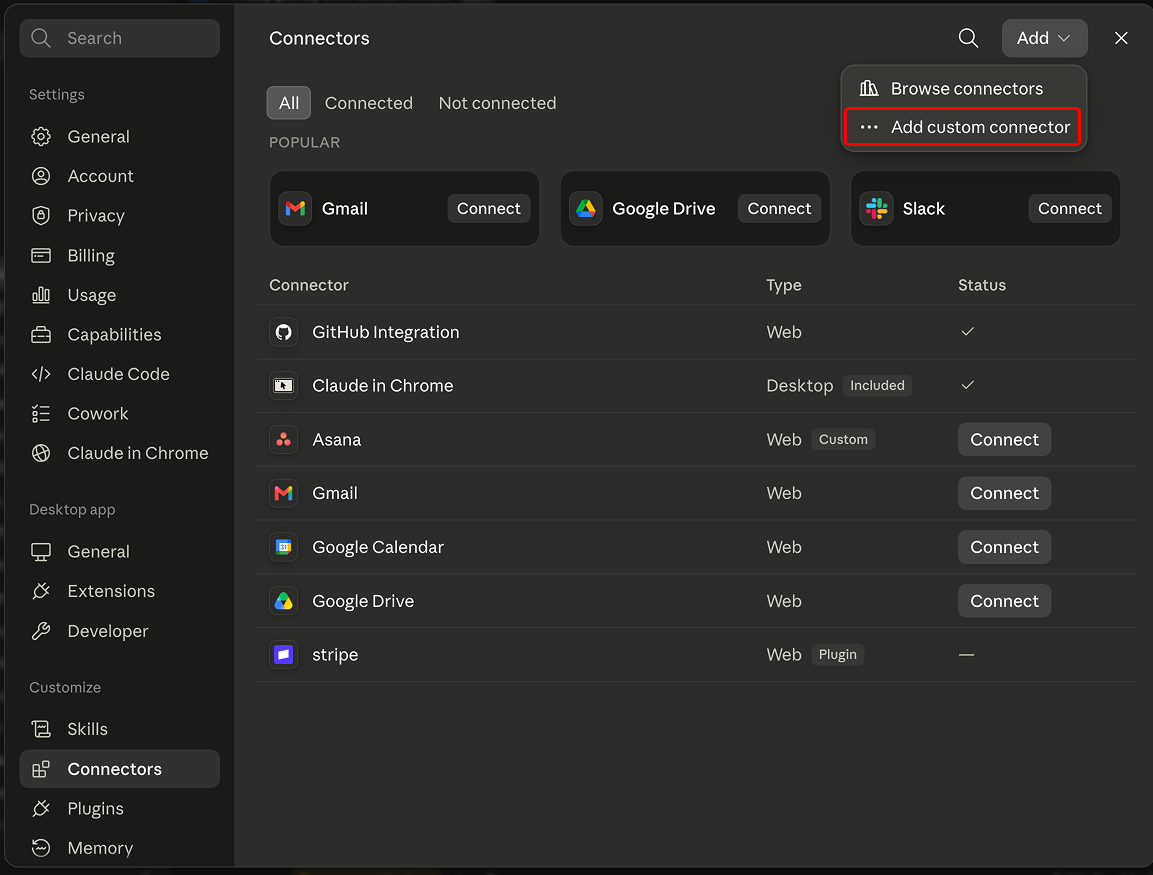
Task: Open the Memory page in sidebar
Action: 120,848
